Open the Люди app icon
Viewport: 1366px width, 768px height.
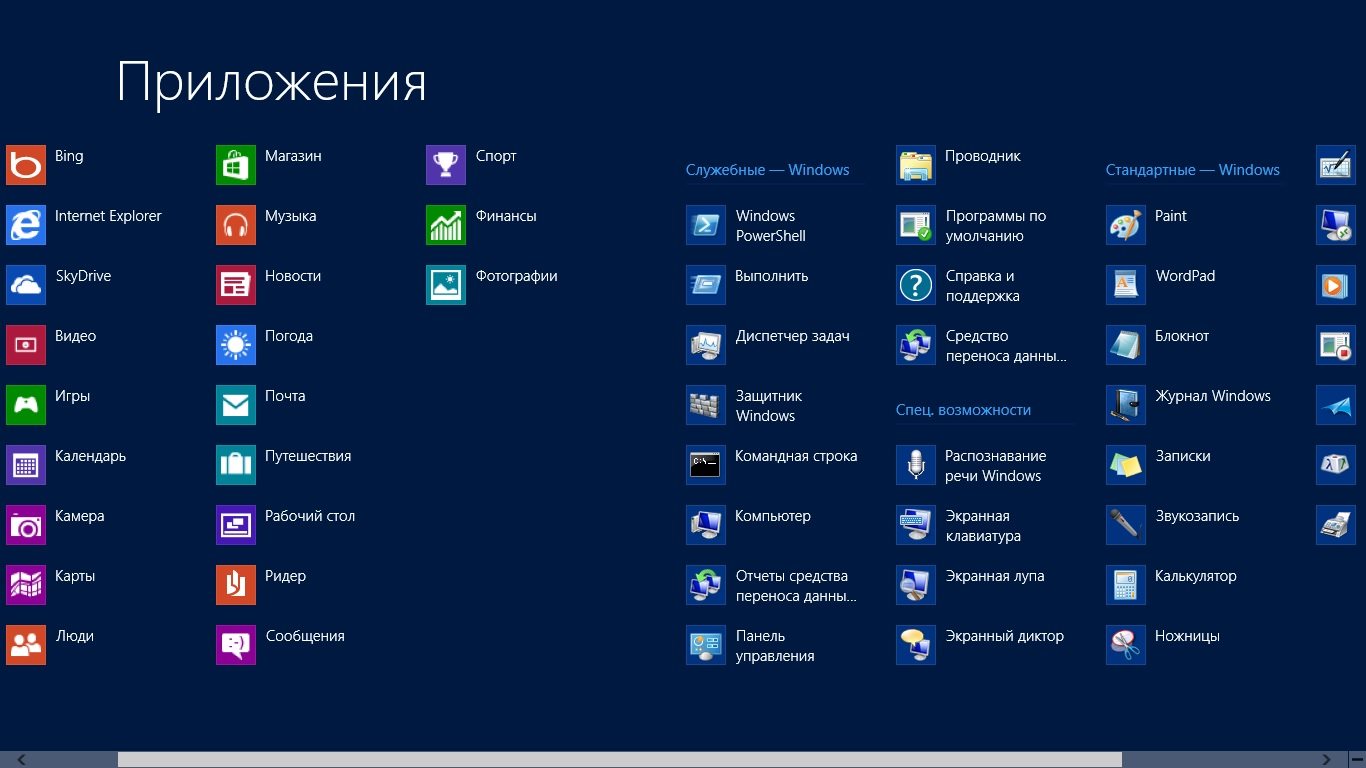(26, 645)
